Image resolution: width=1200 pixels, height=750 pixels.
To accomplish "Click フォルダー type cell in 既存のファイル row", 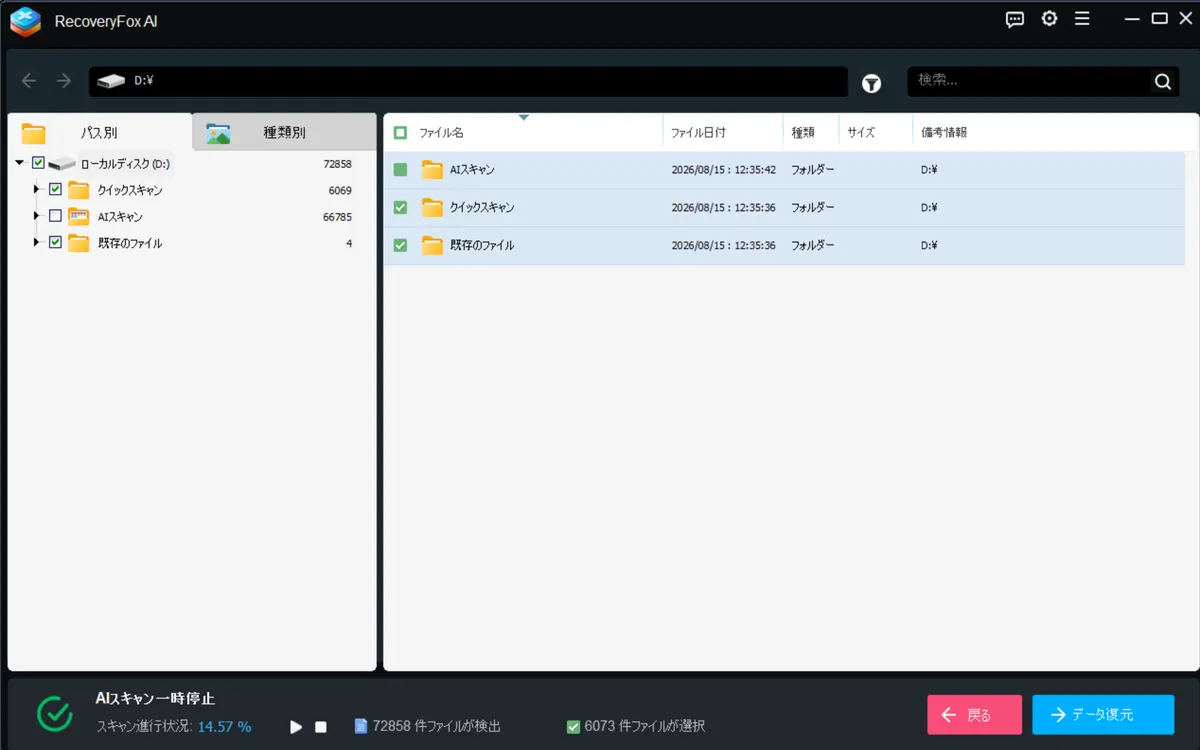I will [x=812, y=245].
